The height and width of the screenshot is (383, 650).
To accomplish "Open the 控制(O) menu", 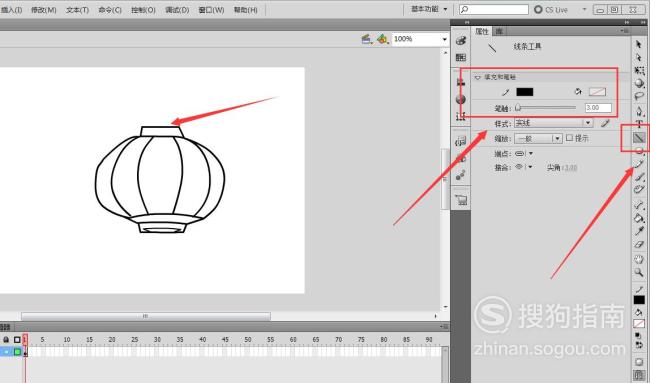I will tap(143, 10).
